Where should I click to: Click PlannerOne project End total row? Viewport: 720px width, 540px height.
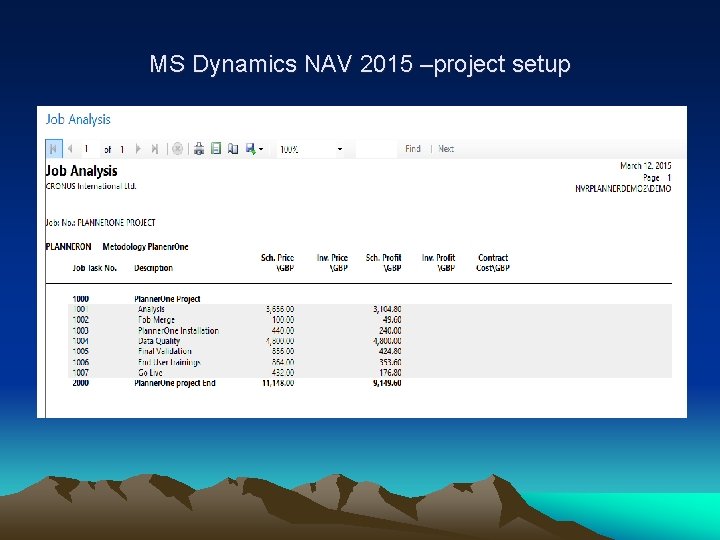(174, 383)
